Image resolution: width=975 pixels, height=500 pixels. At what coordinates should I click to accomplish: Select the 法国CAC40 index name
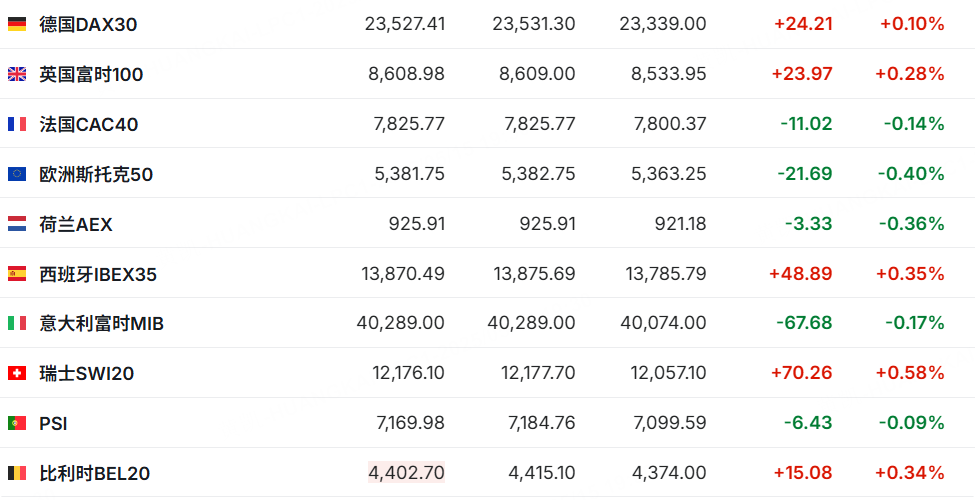(x=88, y=124)
